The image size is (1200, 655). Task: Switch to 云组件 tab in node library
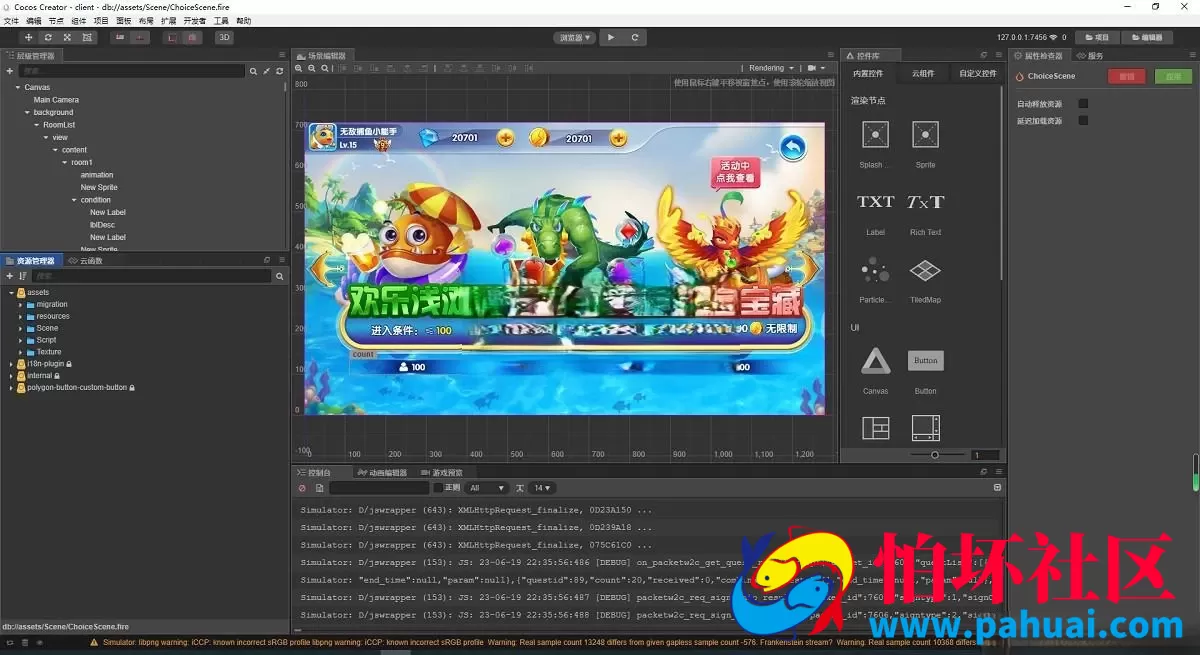[x=922, y=73]
